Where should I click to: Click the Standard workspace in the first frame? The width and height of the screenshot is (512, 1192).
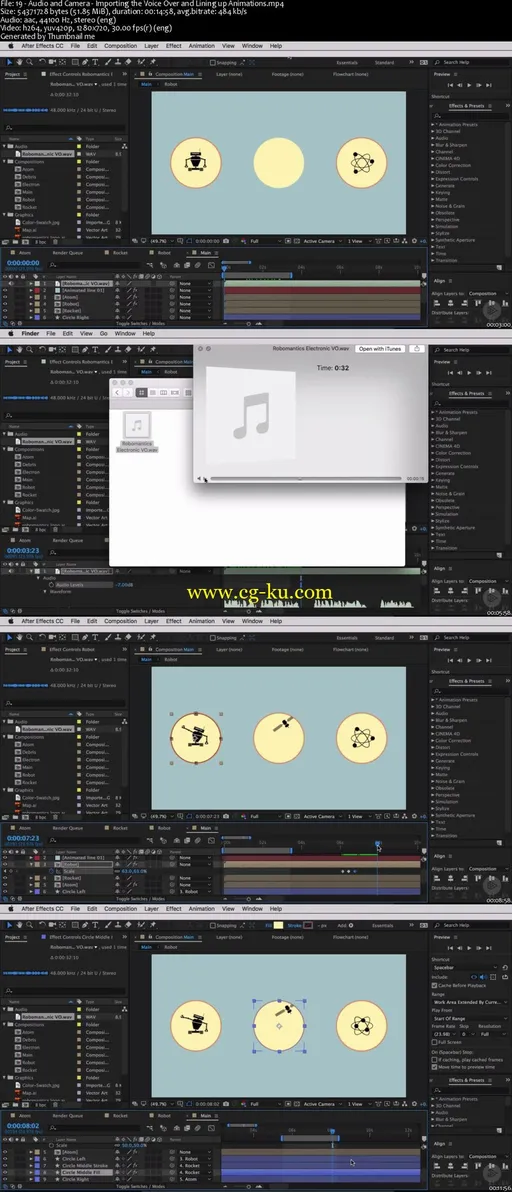tap(384, 62)
